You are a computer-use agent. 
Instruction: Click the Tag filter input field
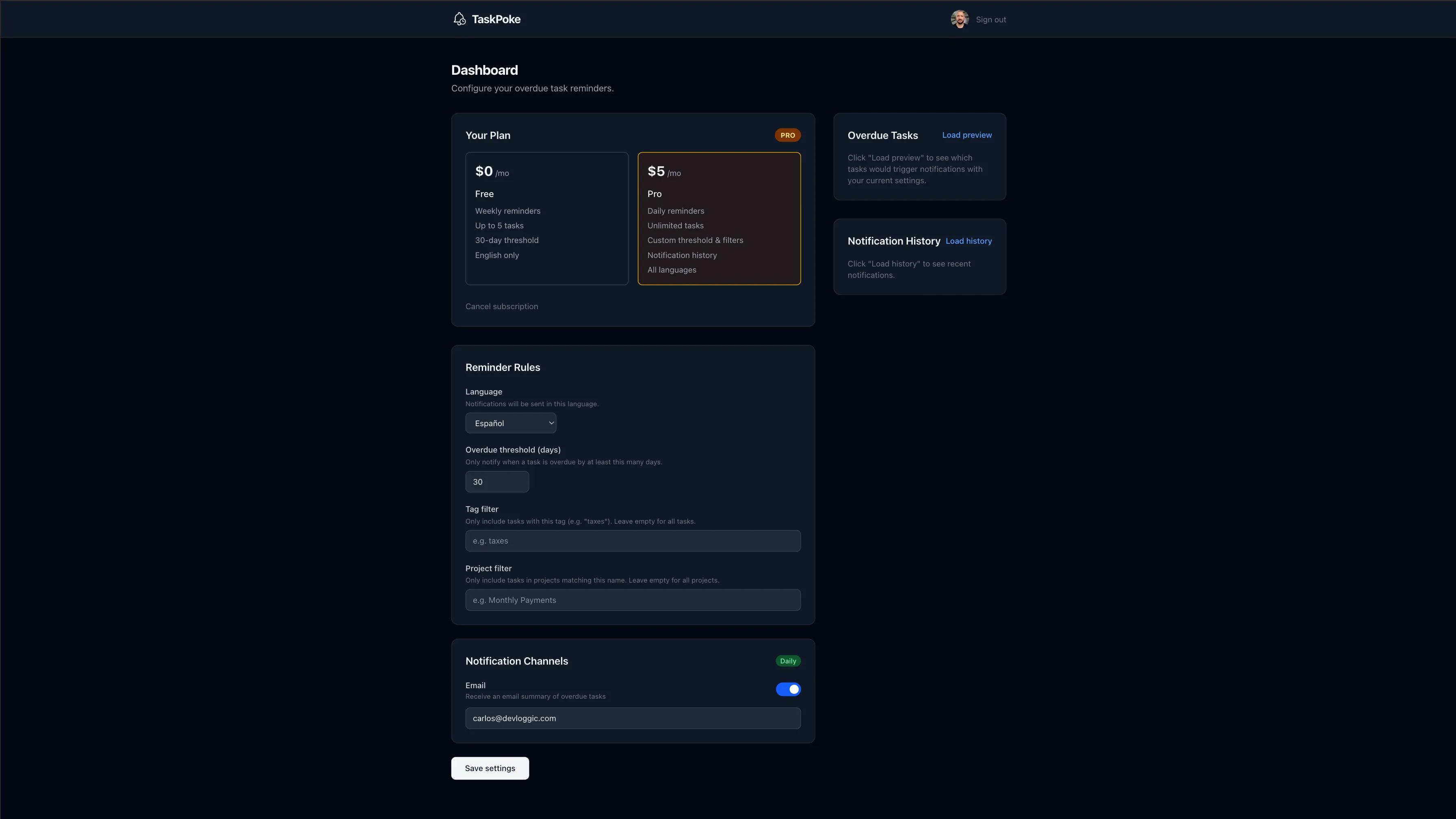click(x=633, y=541)
